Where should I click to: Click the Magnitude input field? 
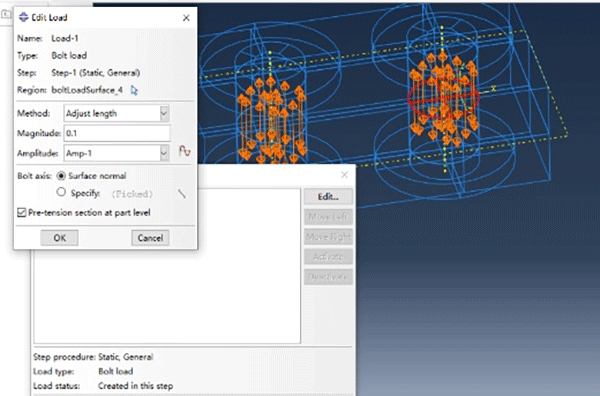coord(117,134)
